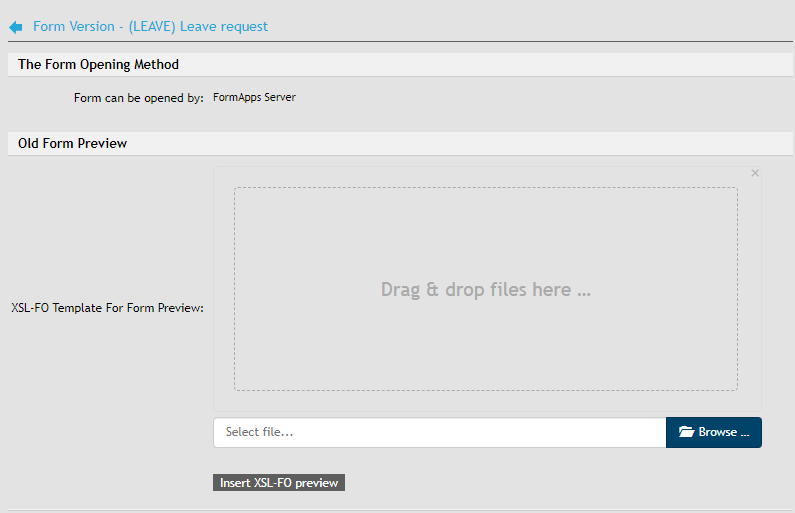Select the Old Form Preview section header
This screenshot has height=513, width=795.
pyautogui.click(x=72, y=143)
